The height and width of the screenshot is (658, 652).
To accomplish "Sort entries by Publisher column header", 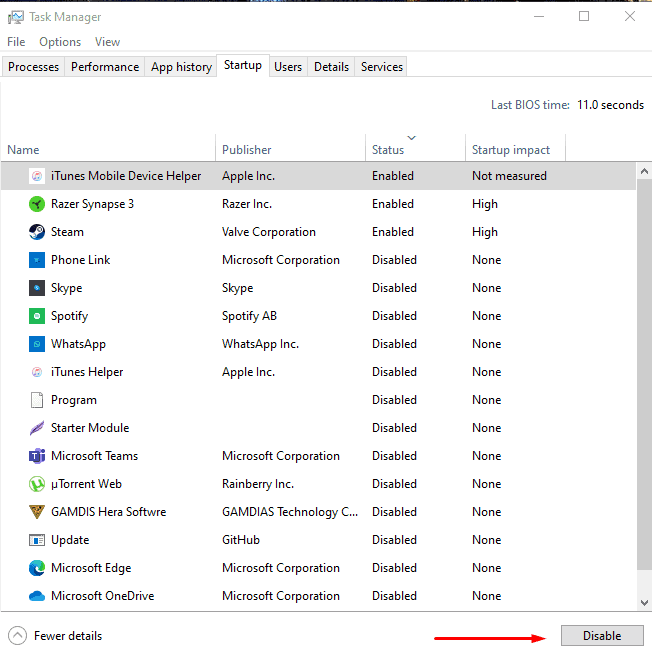I will pos(247,150).
